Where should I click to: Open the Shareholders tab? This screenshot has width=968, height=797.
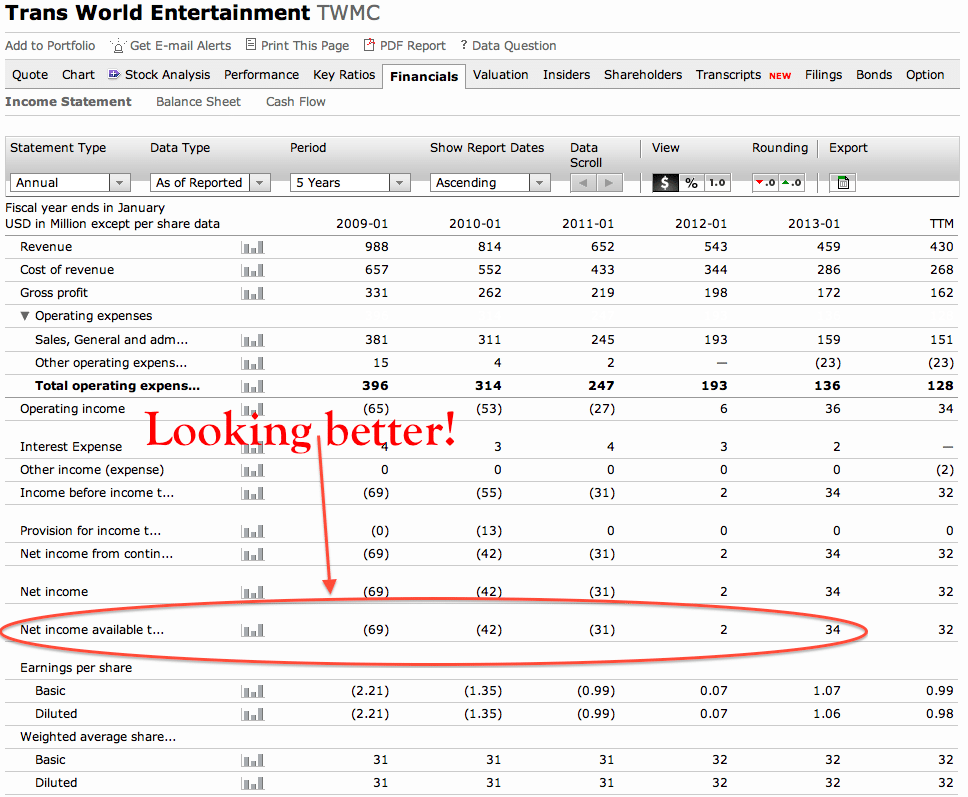[x=643, y=75]
